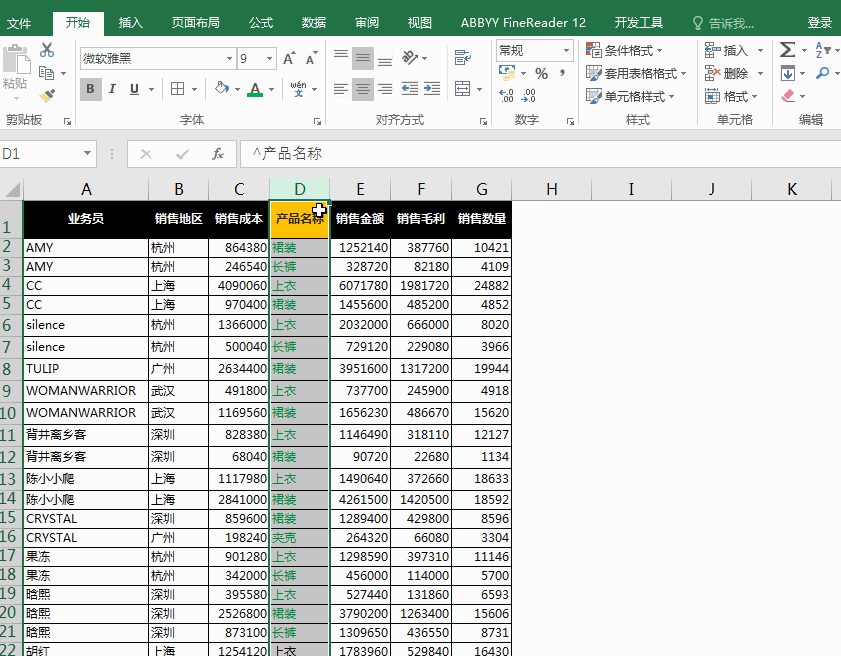Increase font size with large A icon
Screen dimensions: 841x656
coord(289,58)
